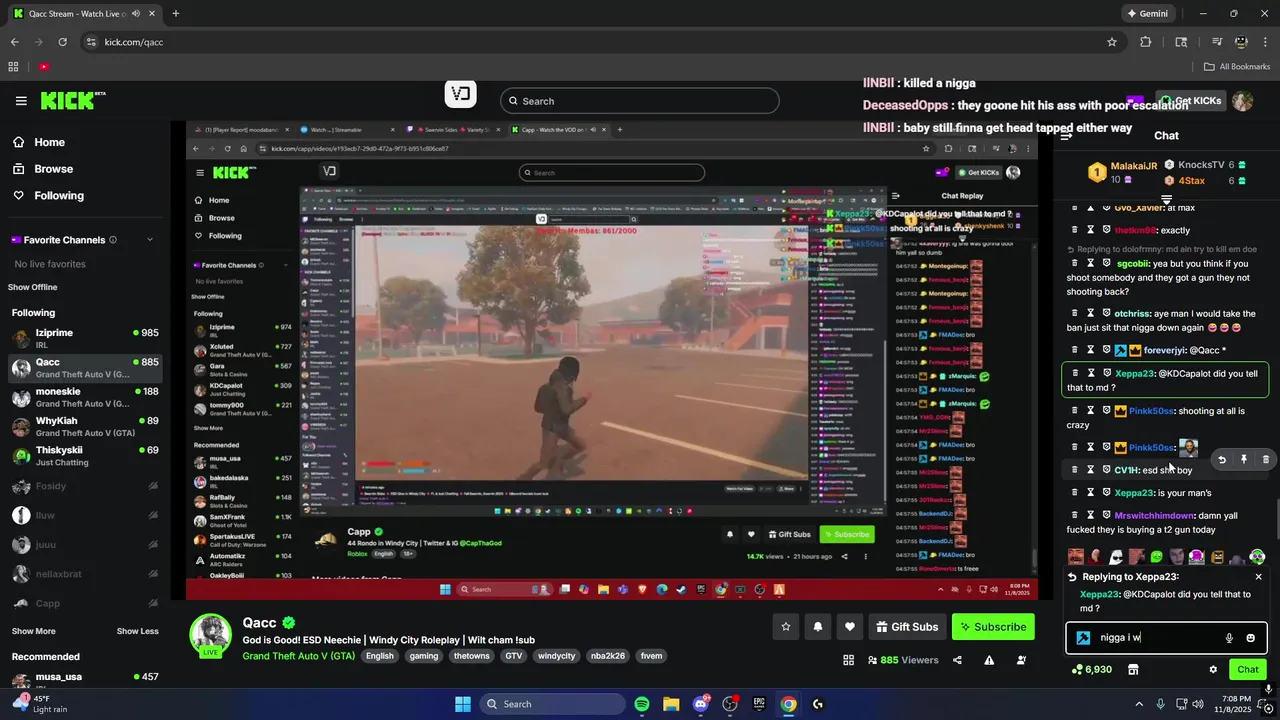Toggle the bell notifications for Qacc
Screen dimensions: 1280x720
tap(818, 627)
